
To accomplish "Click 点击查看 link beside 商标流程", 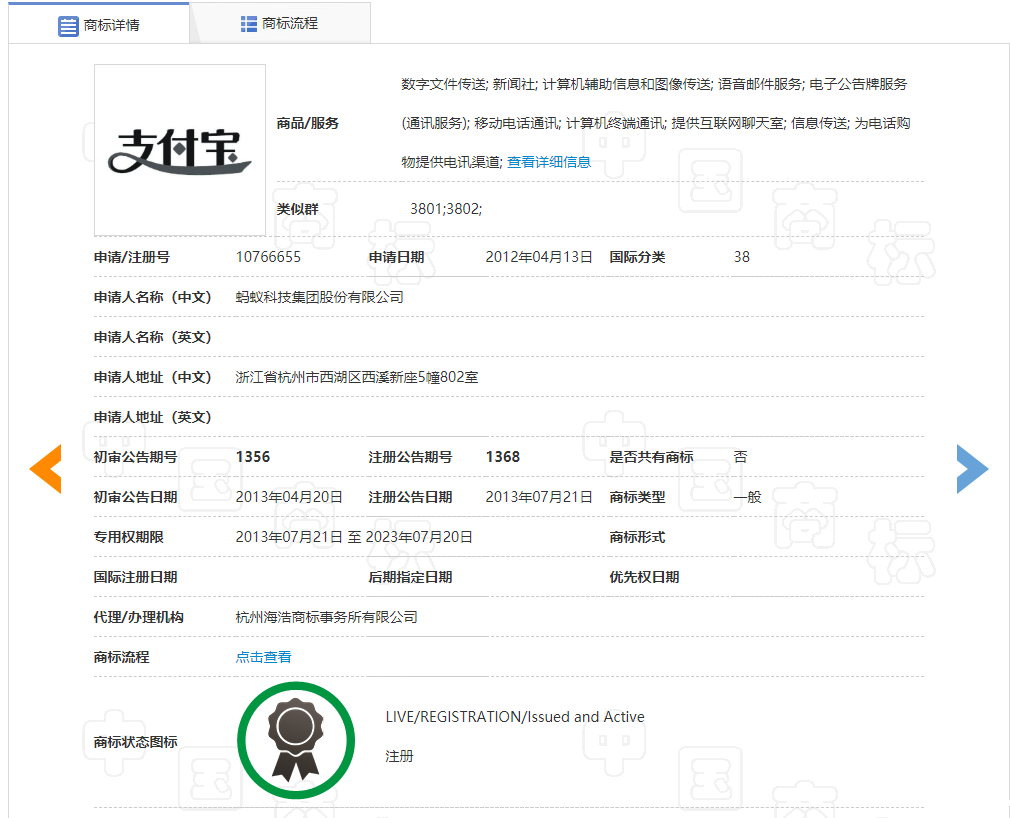I will coord(264,657).
